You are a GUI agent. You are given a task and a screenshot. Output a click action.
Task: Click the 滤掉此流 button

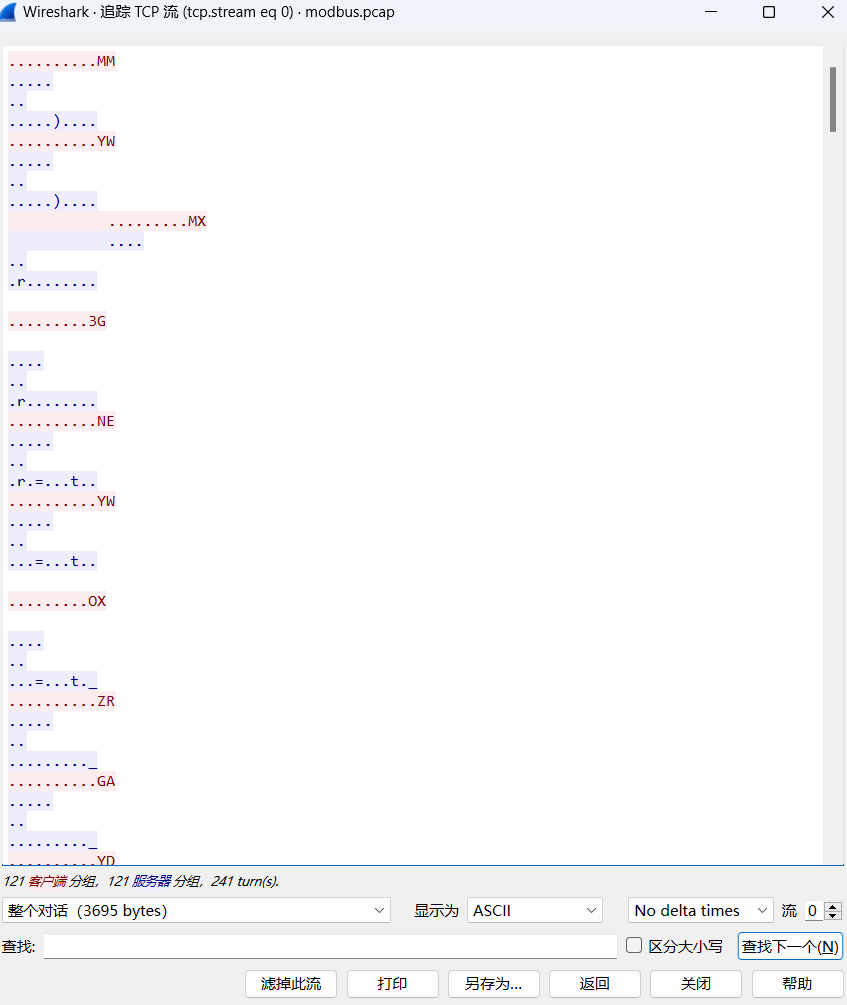point(290,983)
